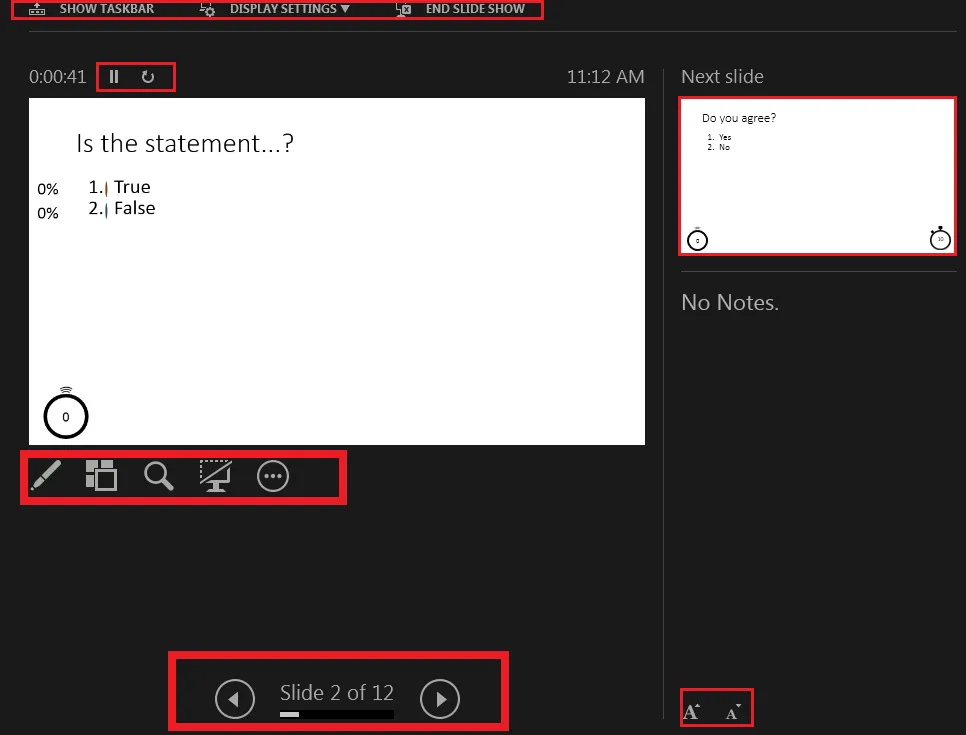Click the clock reading 11:12 AM
This screenshot has width=966, height=735.
[605, 76]
